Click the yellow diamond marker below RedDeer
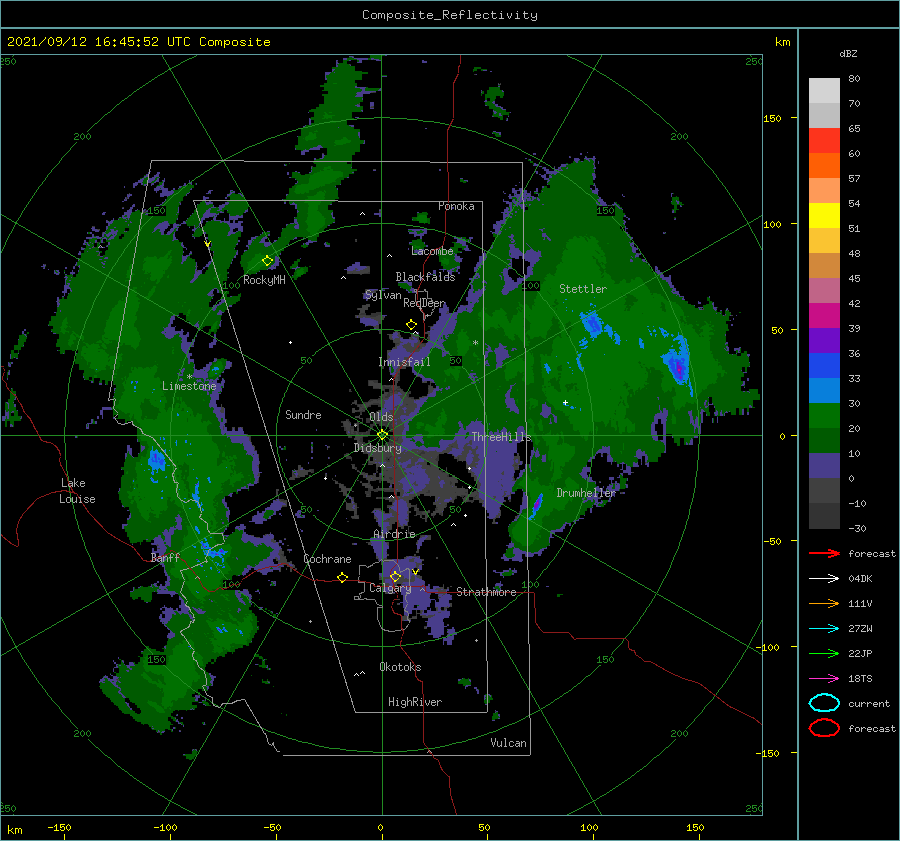 pyautogui.click(x=411, y=325)
